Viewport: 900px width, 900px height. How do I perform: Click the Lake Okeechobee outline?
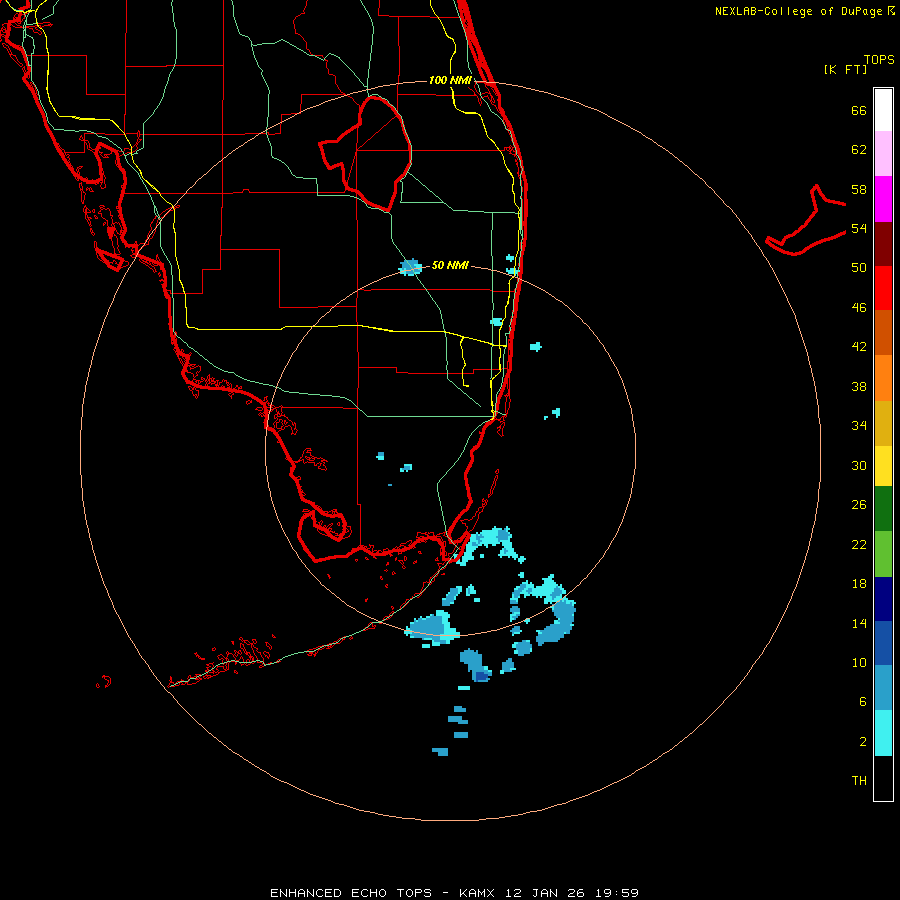pos(366,153)
